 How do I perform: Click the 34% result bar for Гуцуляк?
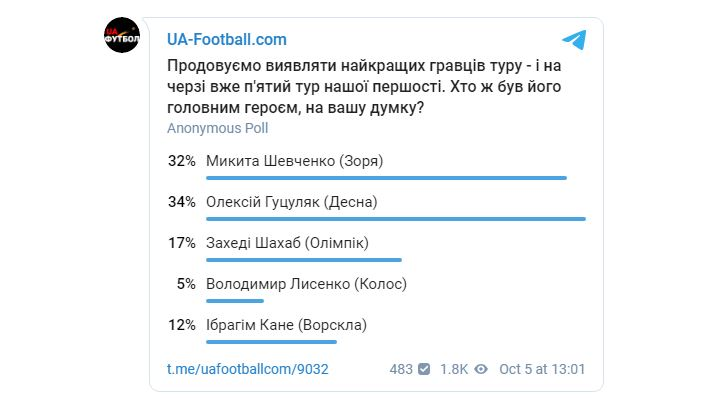point(396,219)
